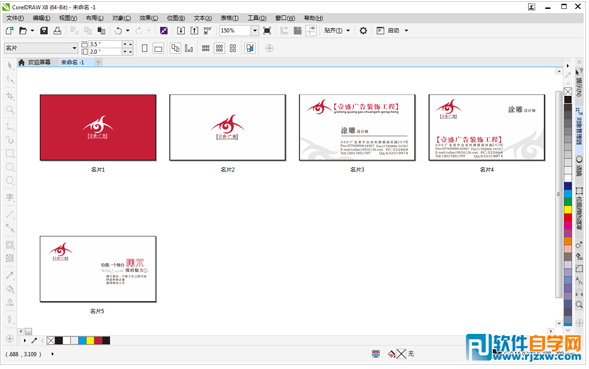The width and height of the screenshot is (589, 369).
Task: Create a new document with the New icon
Action: pyautogui.click(x=10, y=31)
